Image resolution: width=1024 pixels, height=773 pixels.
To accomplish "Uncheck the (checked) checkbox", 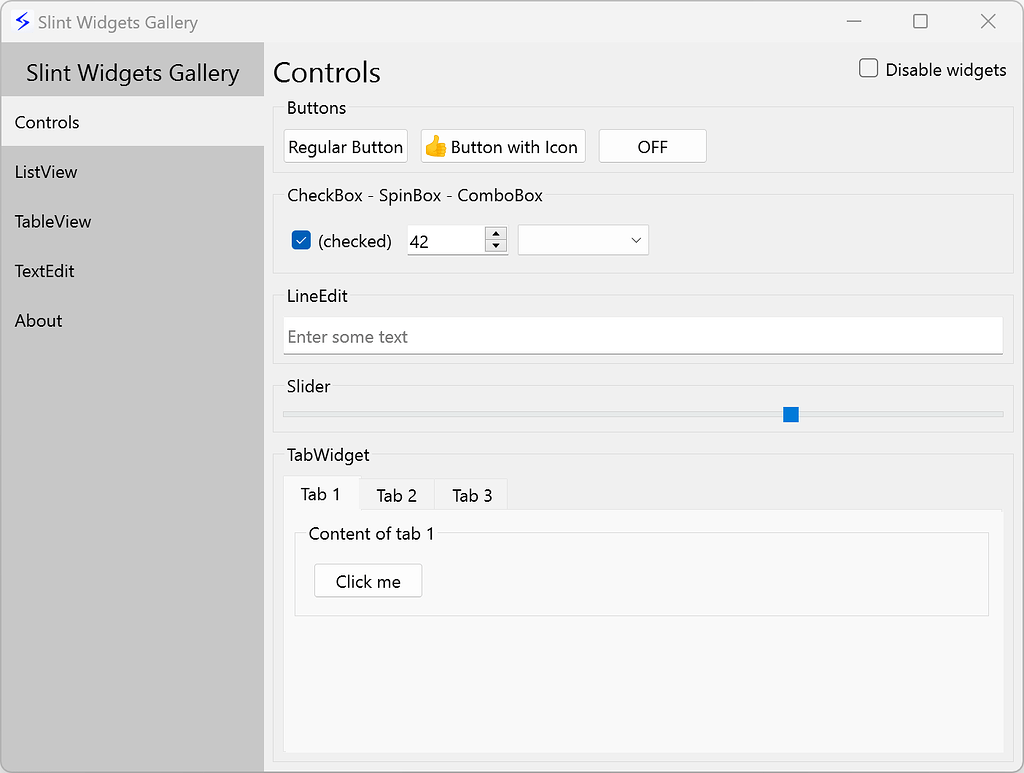I will tap(301, 240).
